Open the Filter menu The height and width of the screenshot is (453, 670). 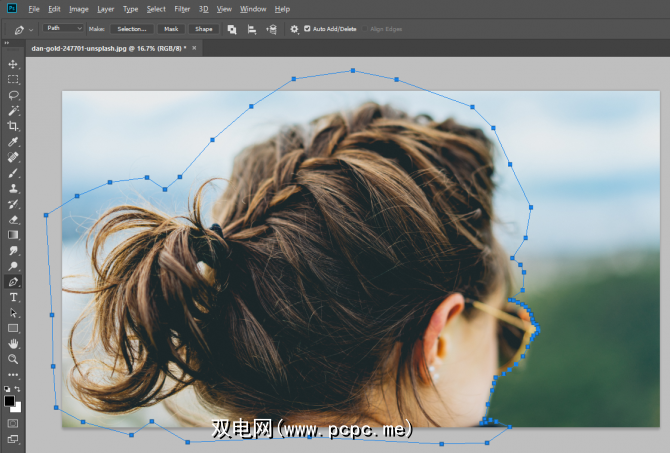coord(182,8)
